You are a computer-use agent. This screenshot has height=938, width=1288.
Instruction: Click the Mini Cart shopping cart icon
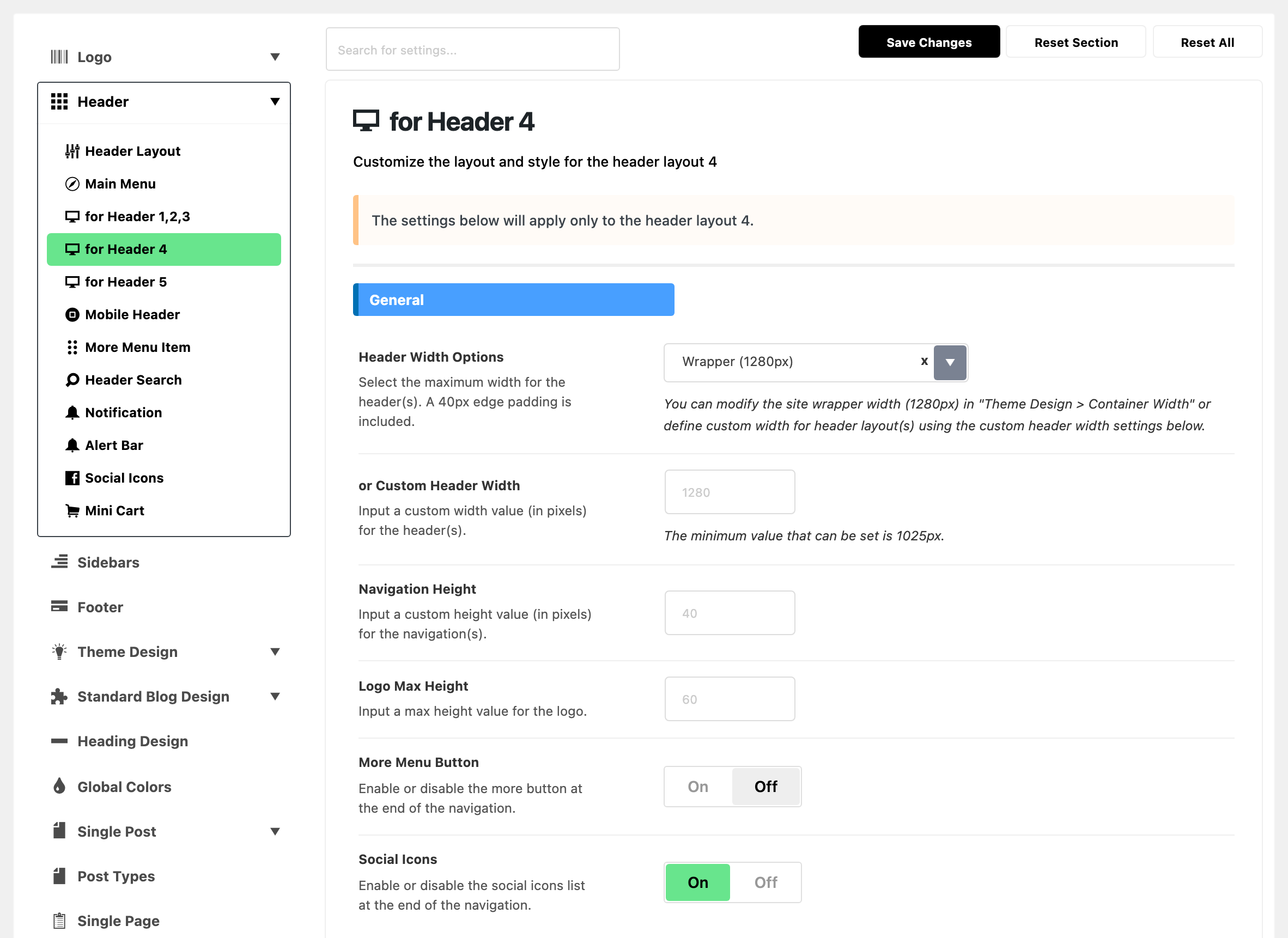click(72, 511)
